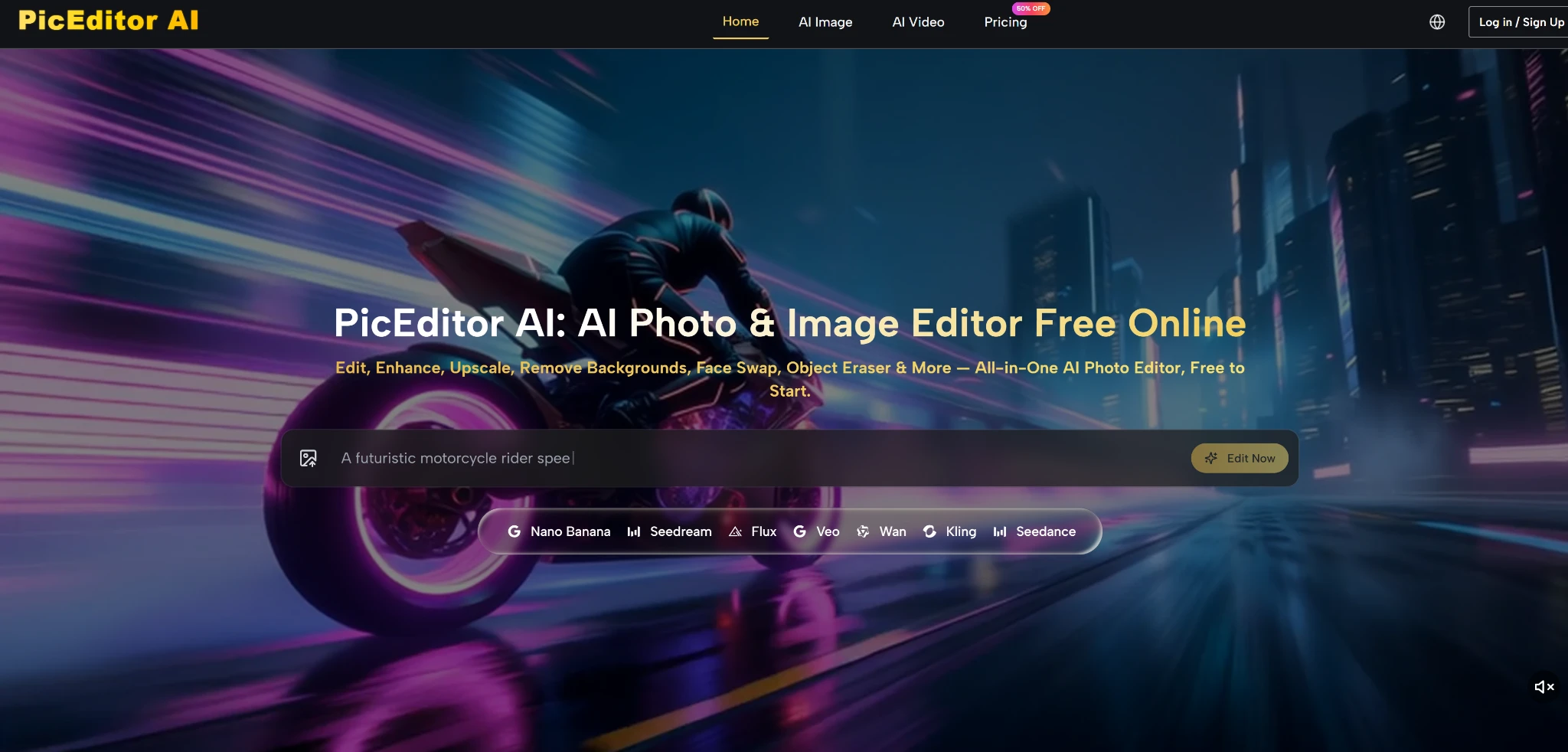Click the 50% OFF badge
This screenshot has width=1568, height=752.
(1031, 8)
